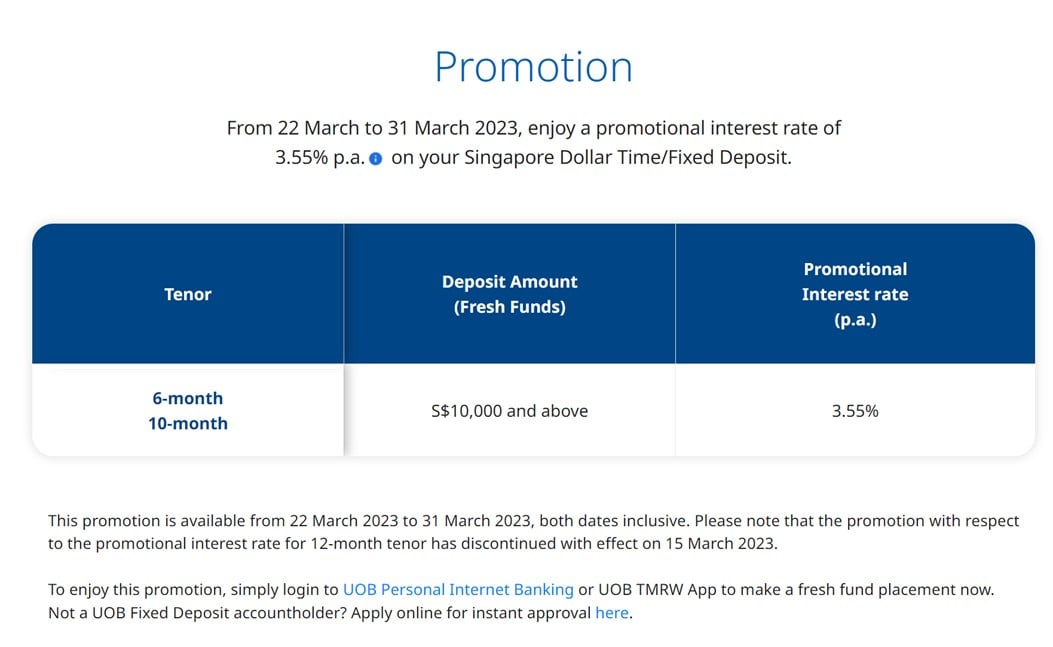Select the 10-month tenor text
1053x647 pixels.
[187, 424]
